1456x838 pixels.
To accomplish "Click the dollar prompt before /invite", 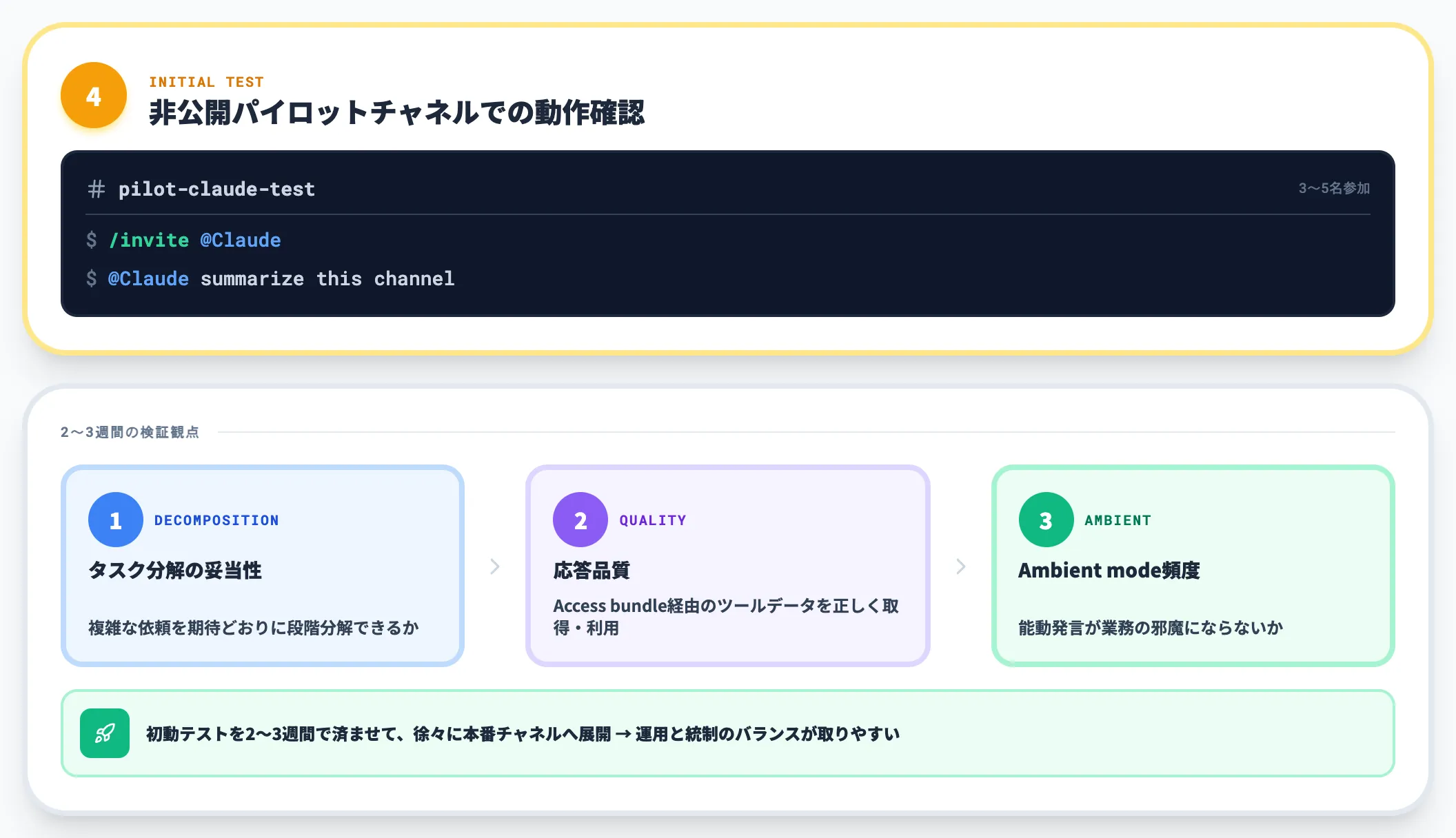I will pos(92,240).
